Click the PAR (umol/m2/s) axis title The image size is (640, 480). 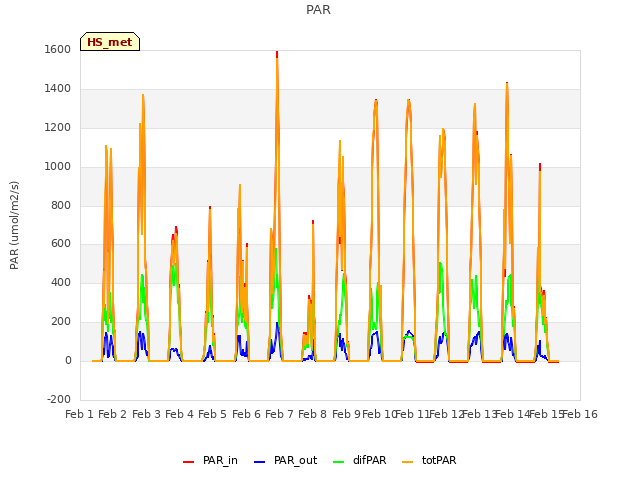(x=14, y=225)
